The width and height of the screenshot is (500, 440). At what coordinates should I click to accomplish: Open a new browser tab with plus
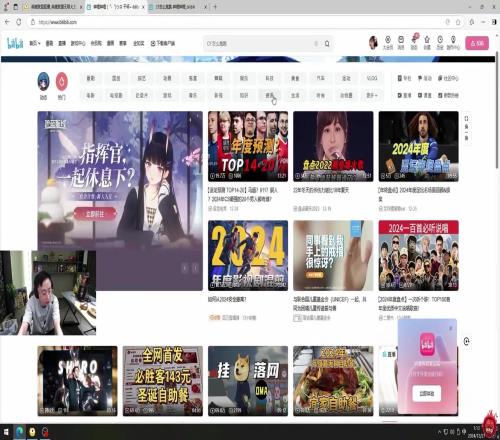tap(215, 7)
